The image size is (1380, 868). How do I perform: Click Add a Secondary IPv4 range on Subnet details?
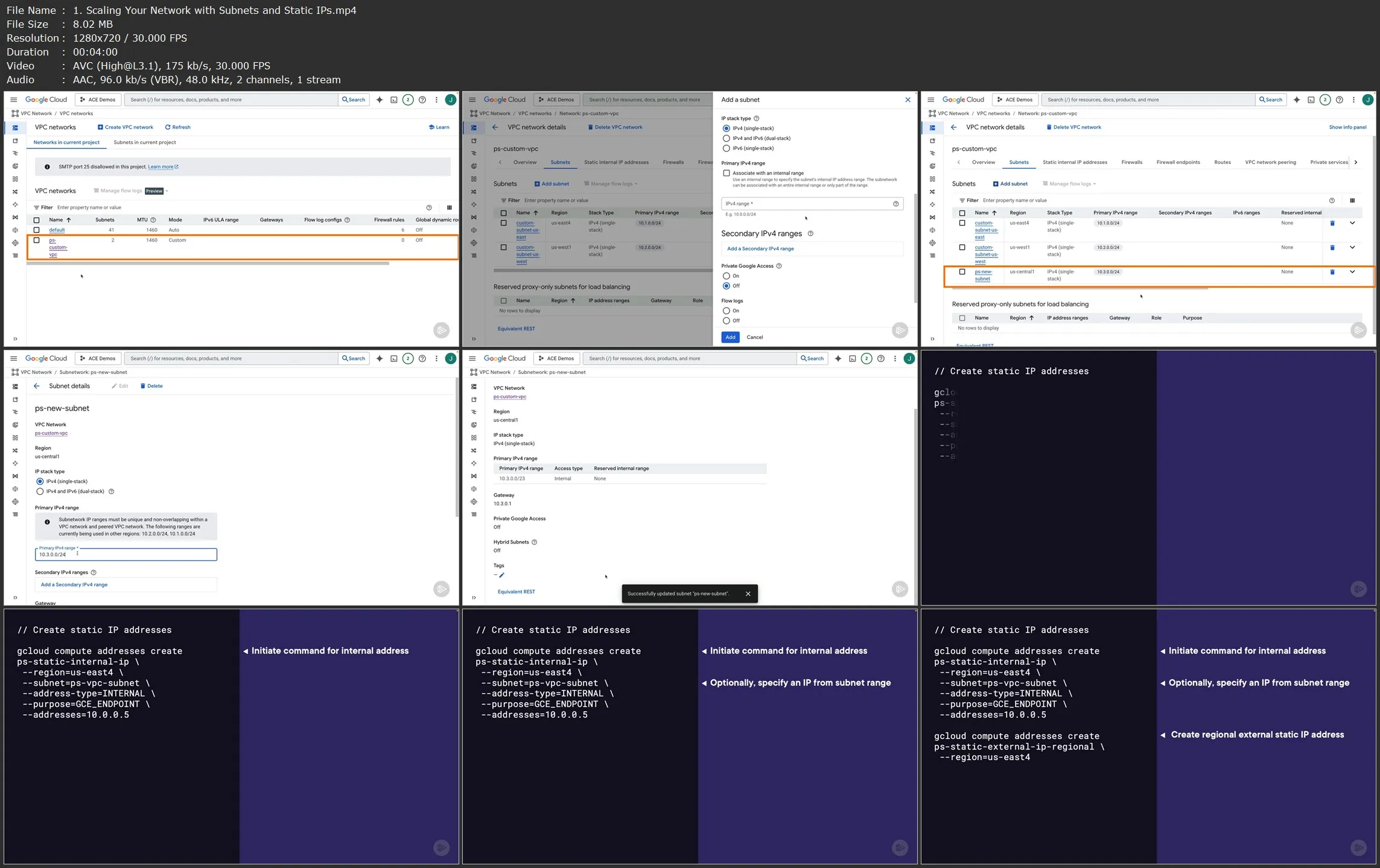pos(74,584)
